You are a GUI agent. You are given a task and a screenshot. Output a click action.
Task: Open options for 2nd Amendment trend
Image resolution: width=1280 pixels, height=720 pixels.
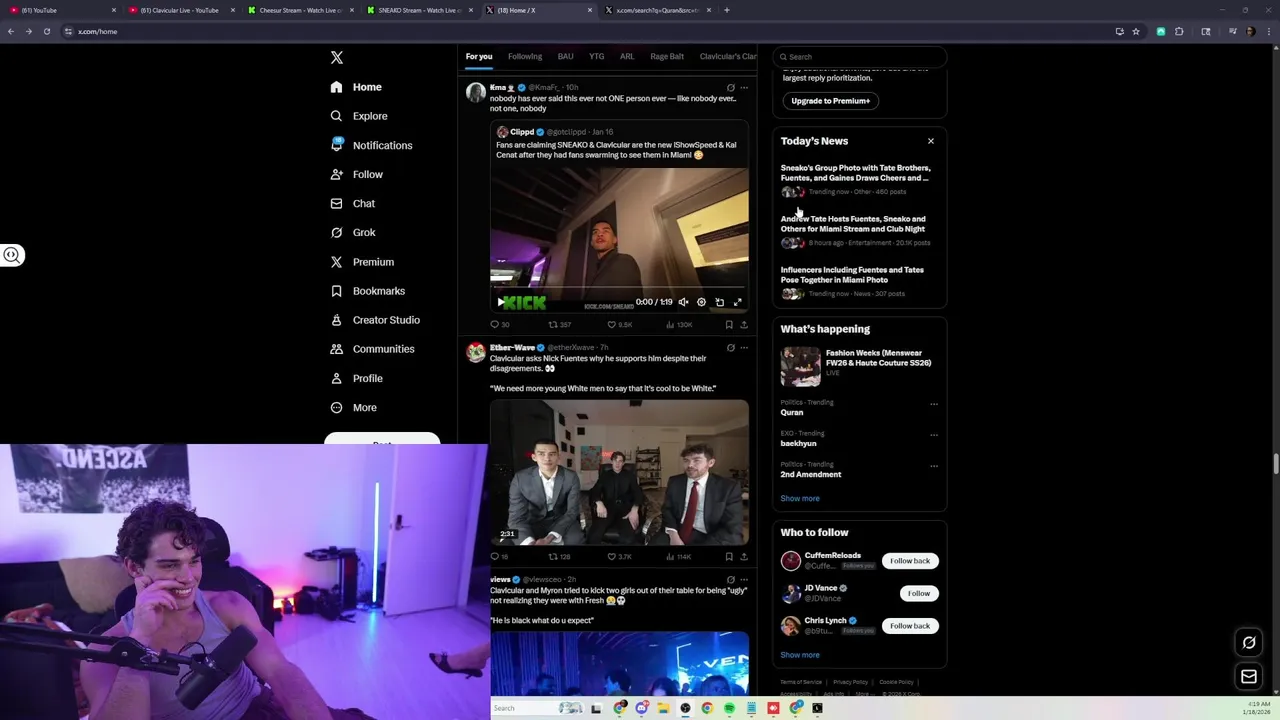(934, 466)
